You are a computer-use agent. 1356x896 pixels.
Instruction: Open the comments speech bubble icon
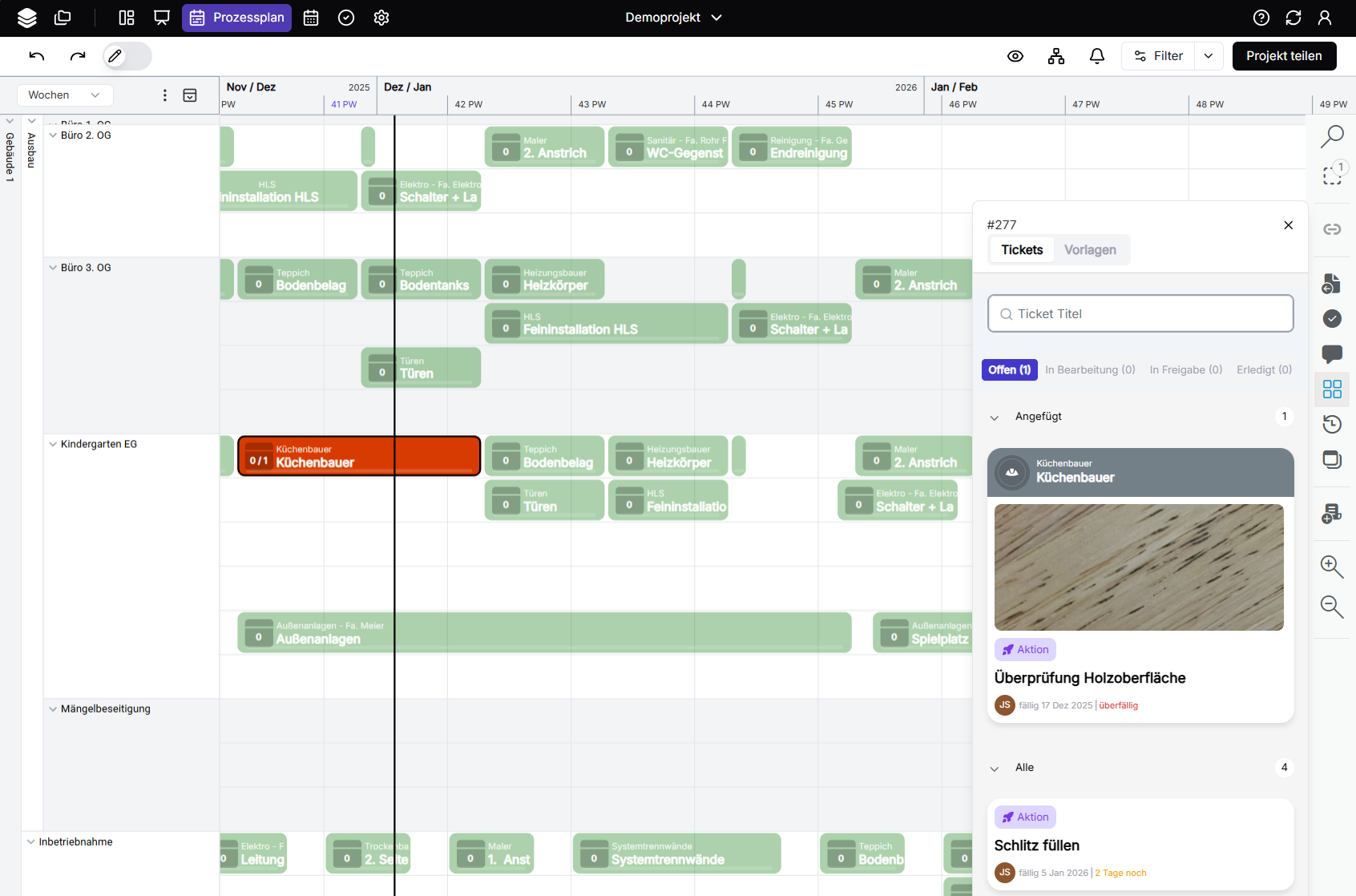coord(1331,353)
